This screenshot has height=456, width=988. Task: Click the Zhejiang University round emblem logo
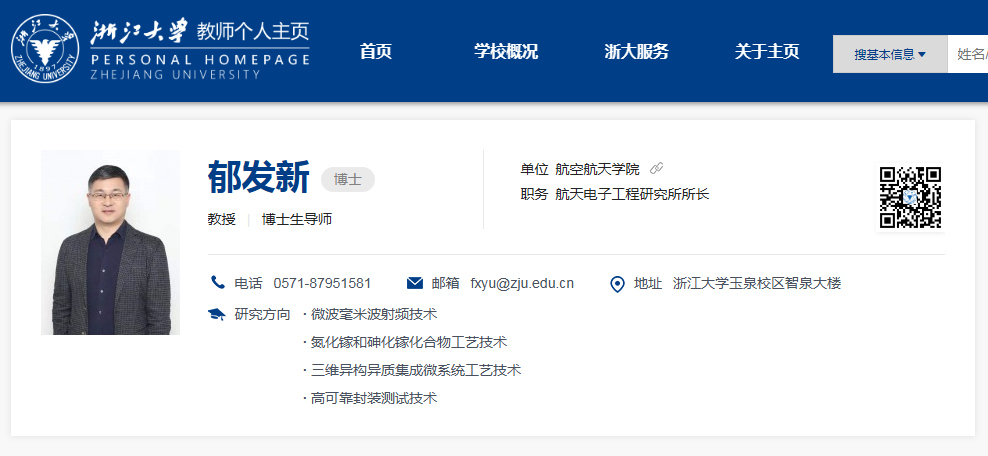coord(45,49)
